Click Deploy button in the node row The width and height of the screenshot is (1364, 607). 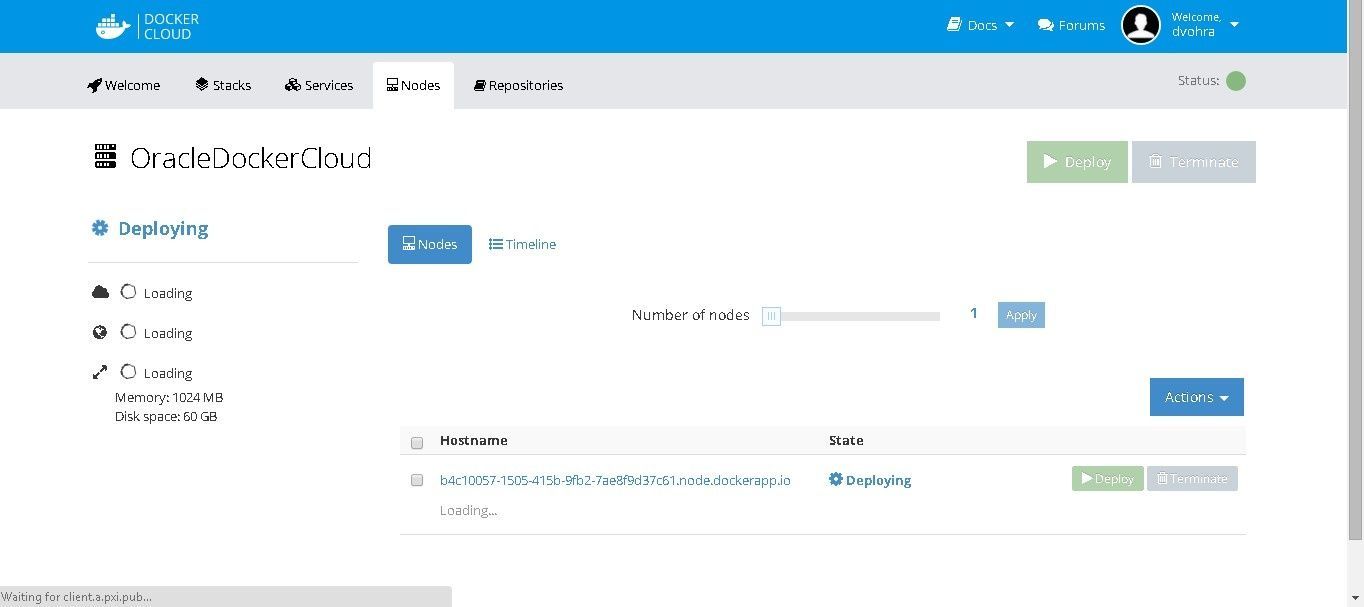click(1107, 479)
